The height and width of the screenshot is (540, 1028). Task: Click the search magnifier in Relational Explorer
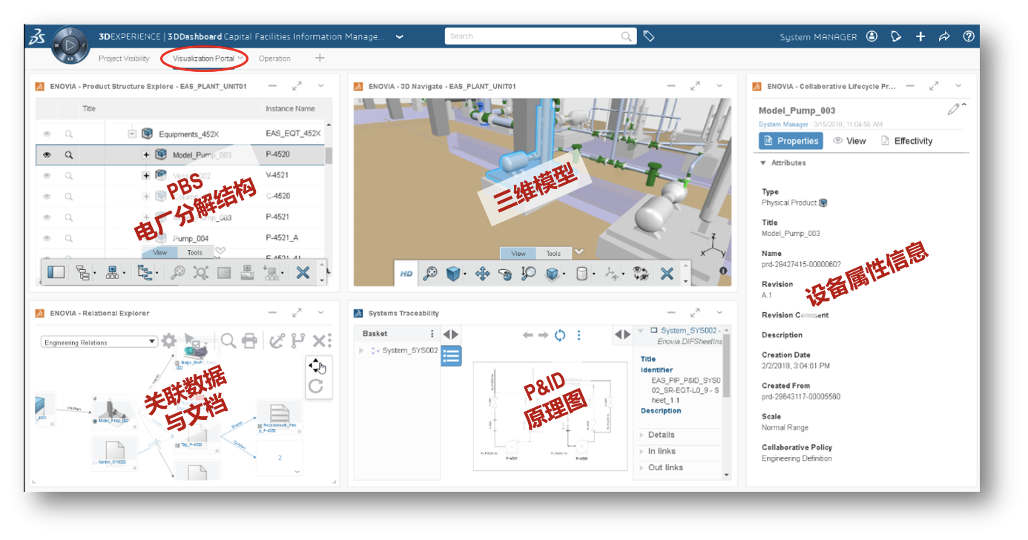pyautogui.click(x=227, y=341)
